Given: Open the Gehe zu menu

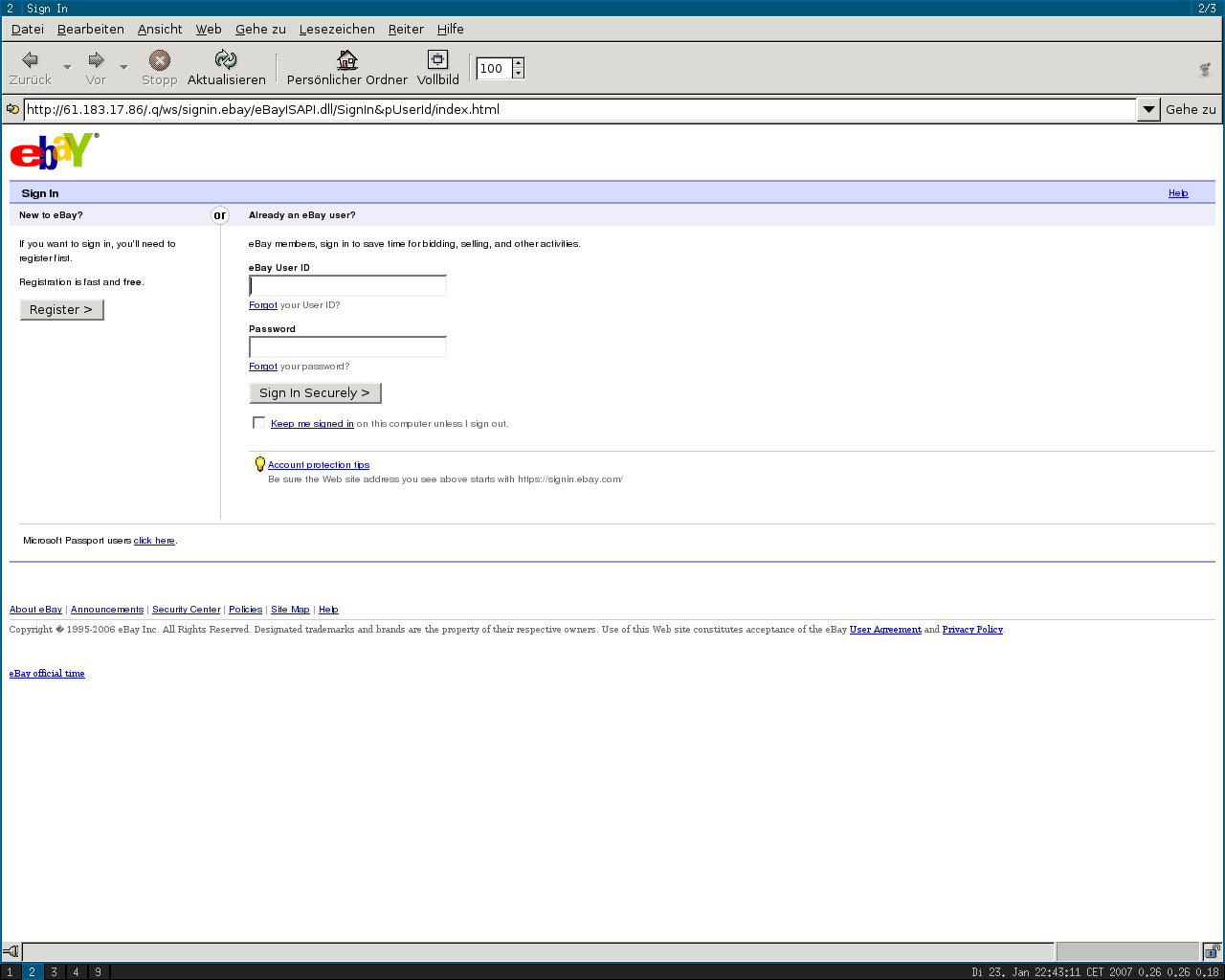Looking at the screenshot, I should [260, 29].
